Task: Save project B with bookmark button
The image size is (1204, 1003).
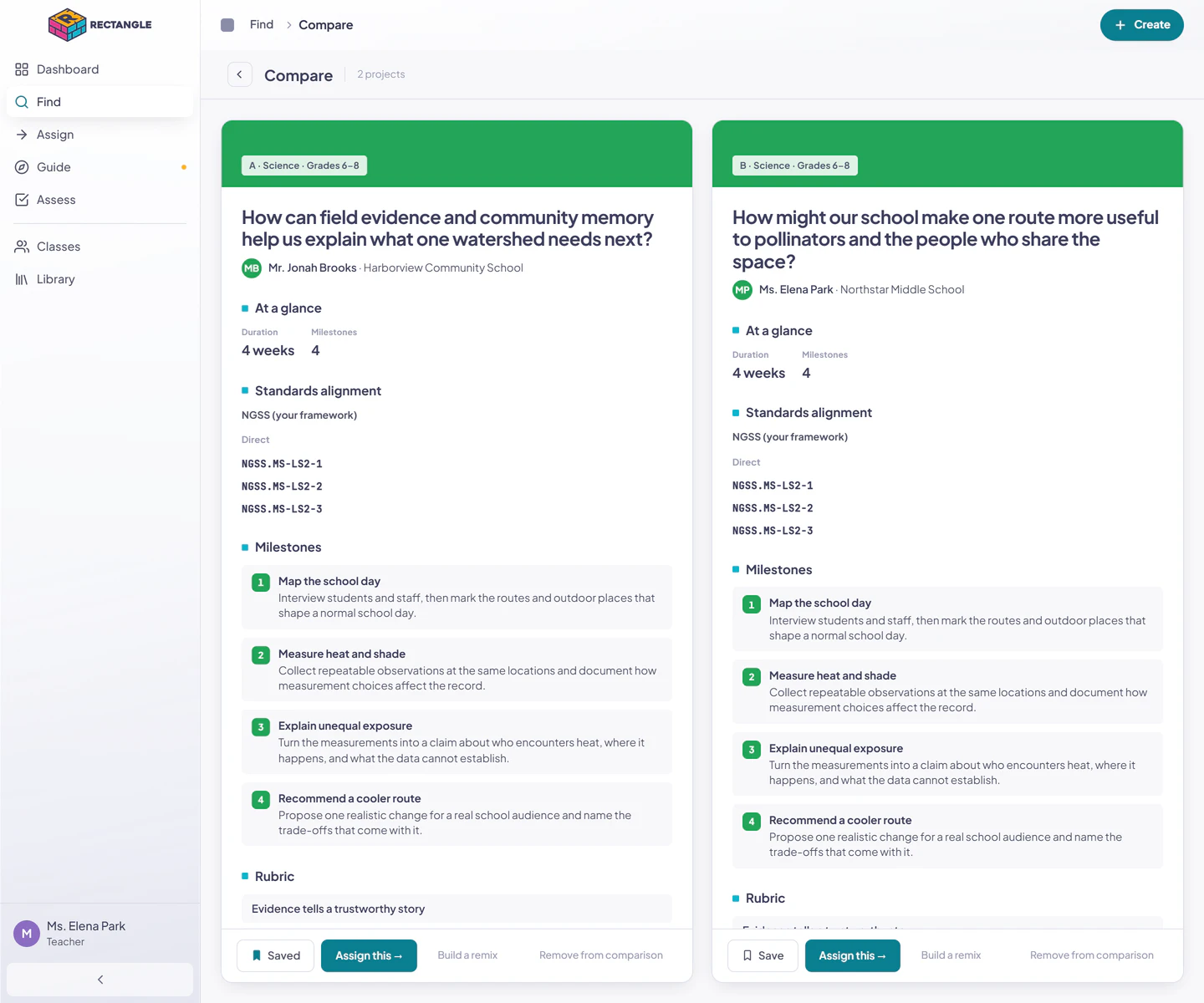Action: 763,955
